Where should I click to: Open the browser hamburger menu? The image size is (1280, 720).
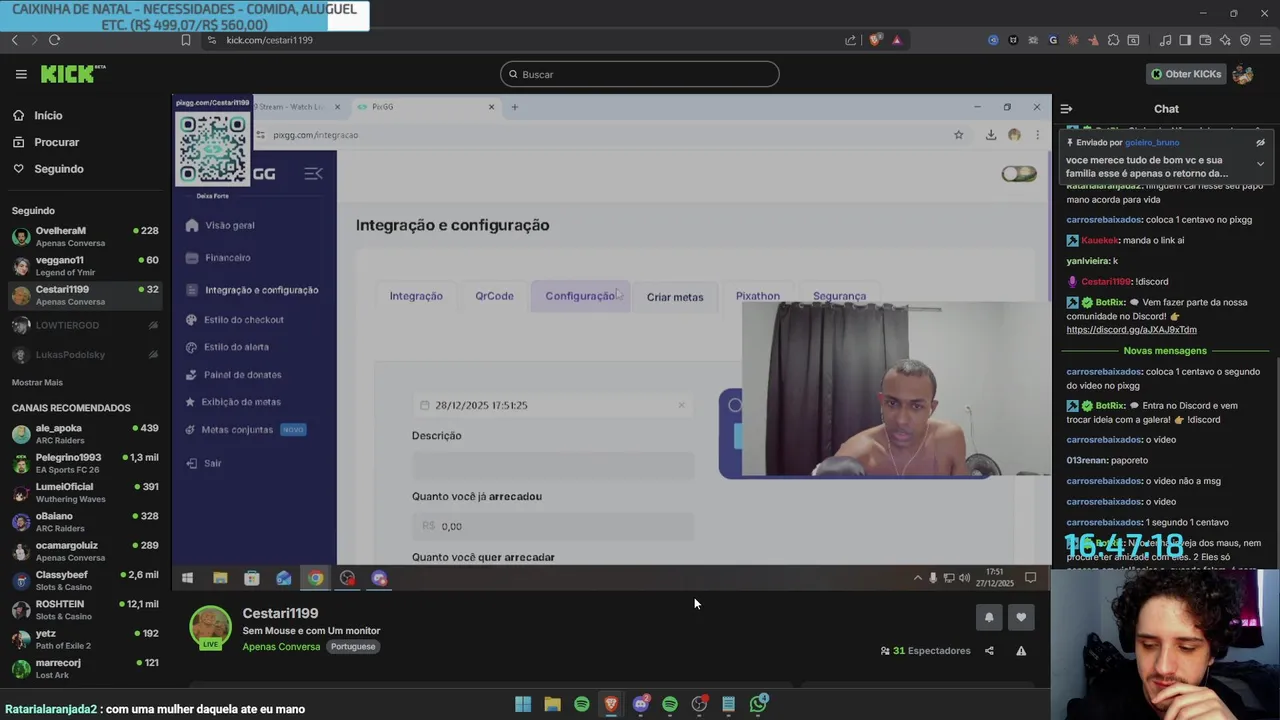coord(1265,40)
